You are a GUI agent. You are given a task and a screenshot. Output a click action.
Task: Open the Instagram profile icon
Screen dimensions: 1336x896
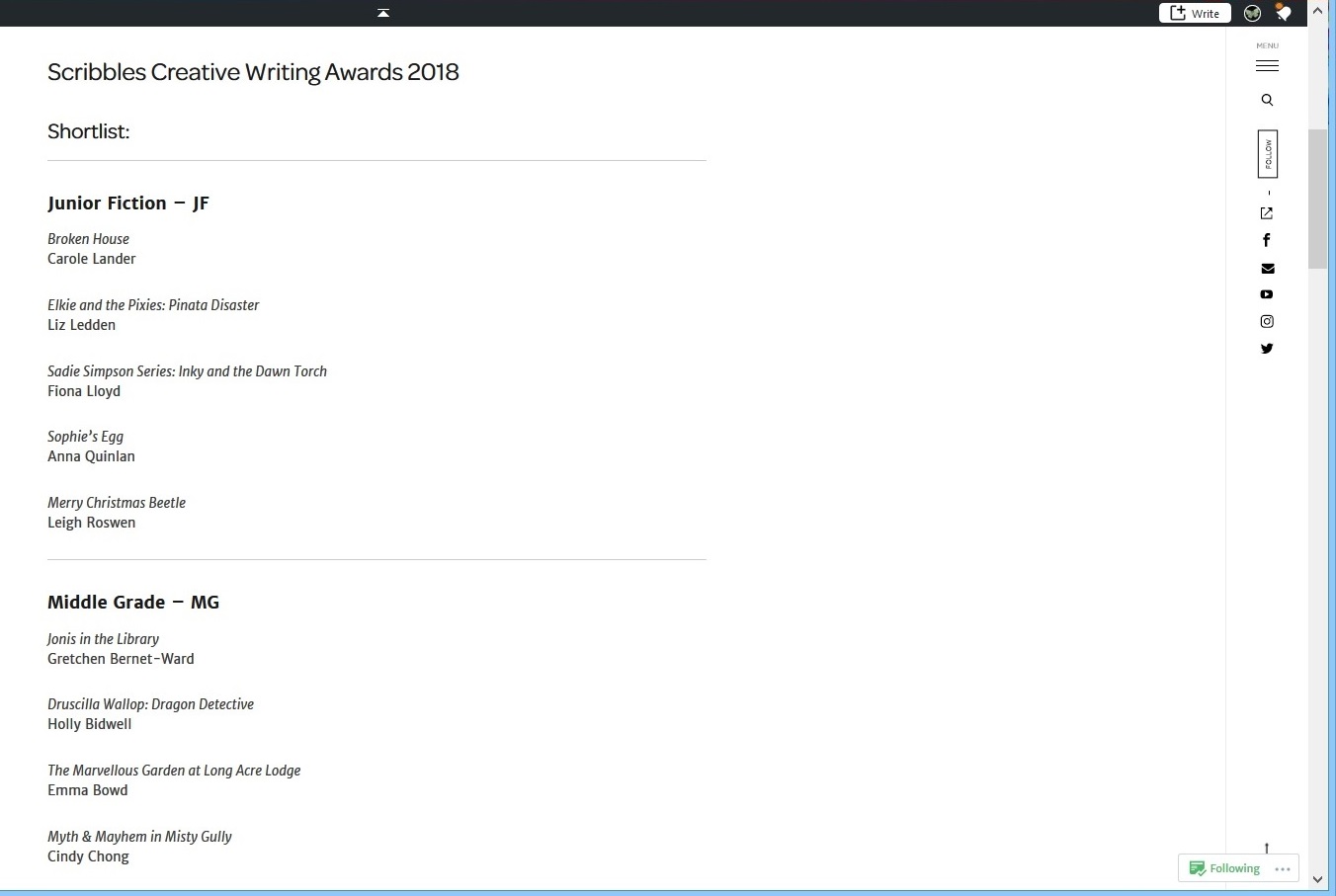[x=1267, y=321]
